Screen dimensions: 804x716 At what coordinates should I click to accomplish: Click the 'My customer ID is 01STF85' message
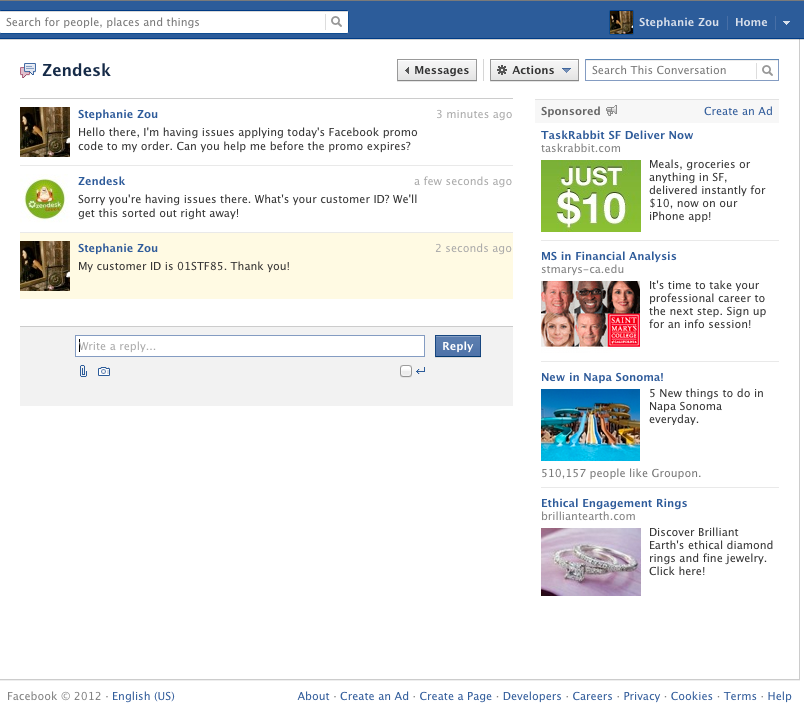184,266
